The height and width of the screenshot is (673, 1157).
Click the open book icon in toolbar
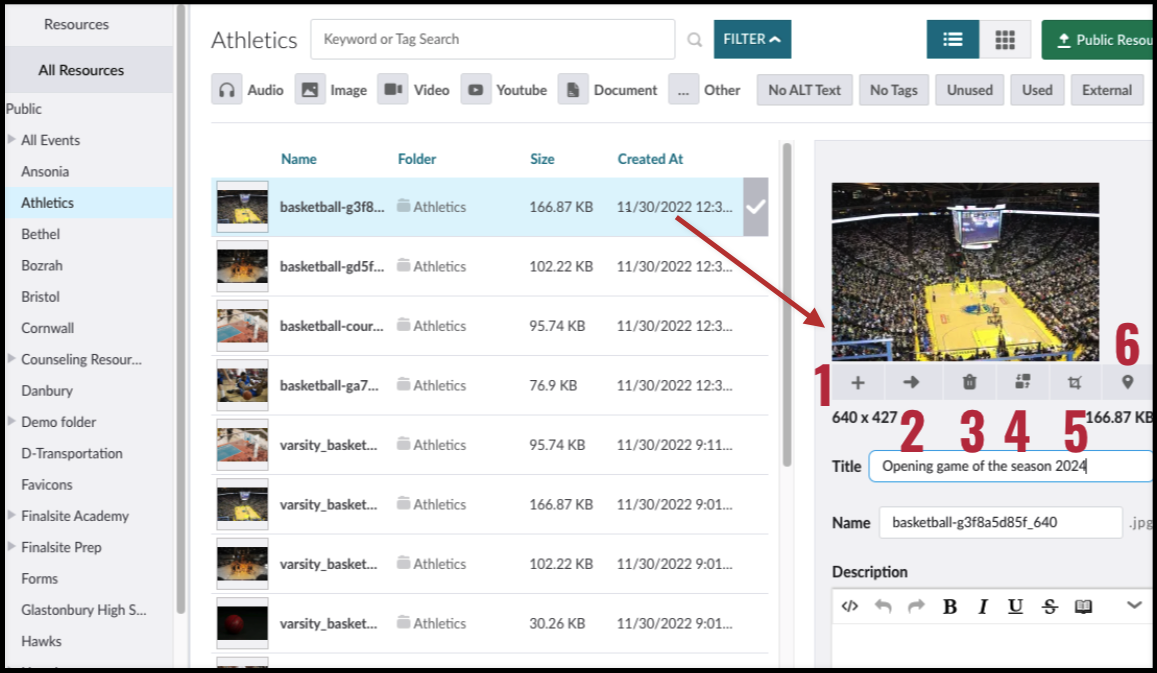click(x=1082, y=606)
